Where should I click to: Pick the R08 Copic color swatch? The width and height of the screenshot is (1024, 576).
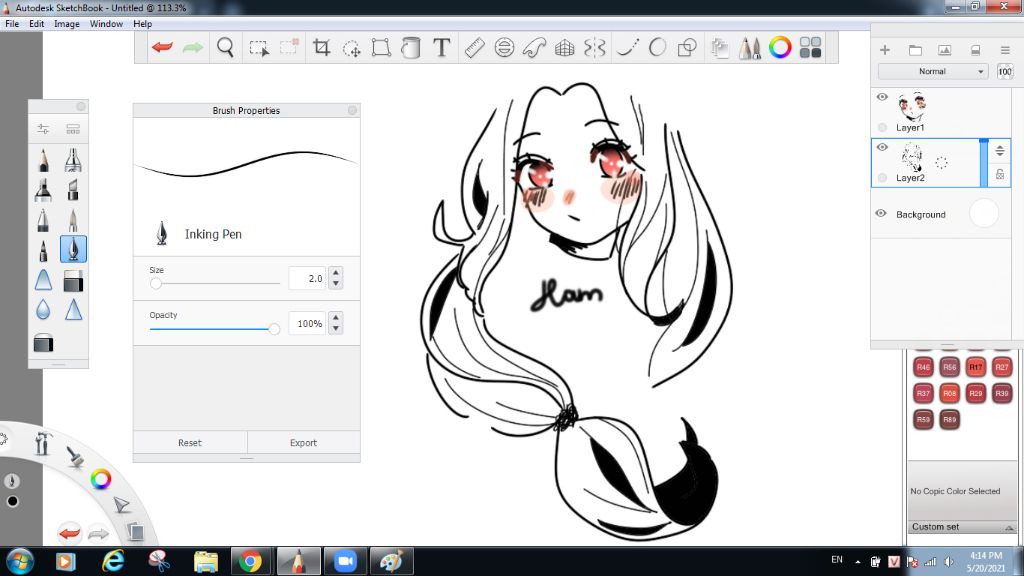pos(950,393)
